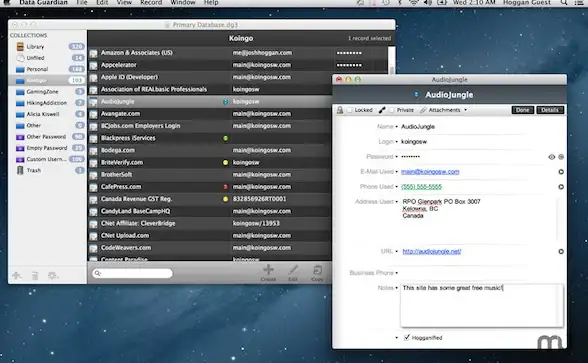Click the (555) 555-5555 phone link

[422, 187]
